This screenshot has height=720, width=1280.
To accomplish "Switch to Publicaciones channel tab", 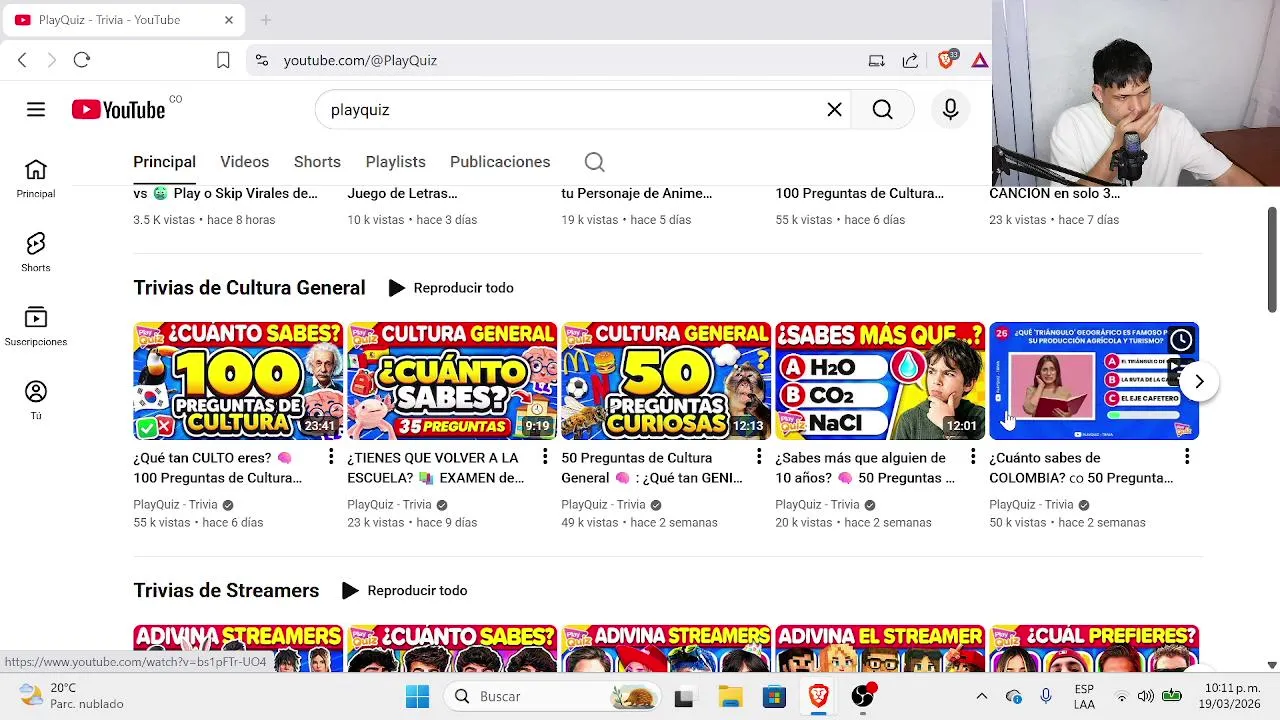I will 500,162.
